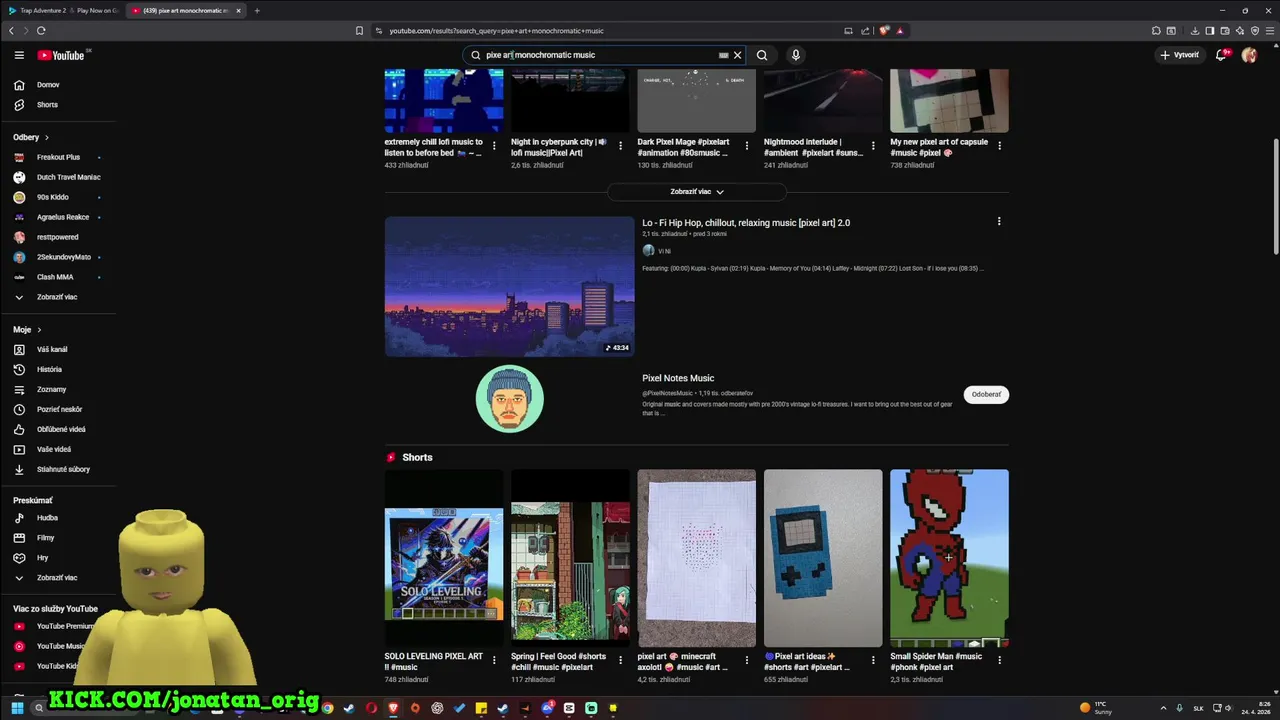This screenshot has height=720, width=1280.
Task: Open Pixel Notes Music channel avatar
Action: pos(510,399)
